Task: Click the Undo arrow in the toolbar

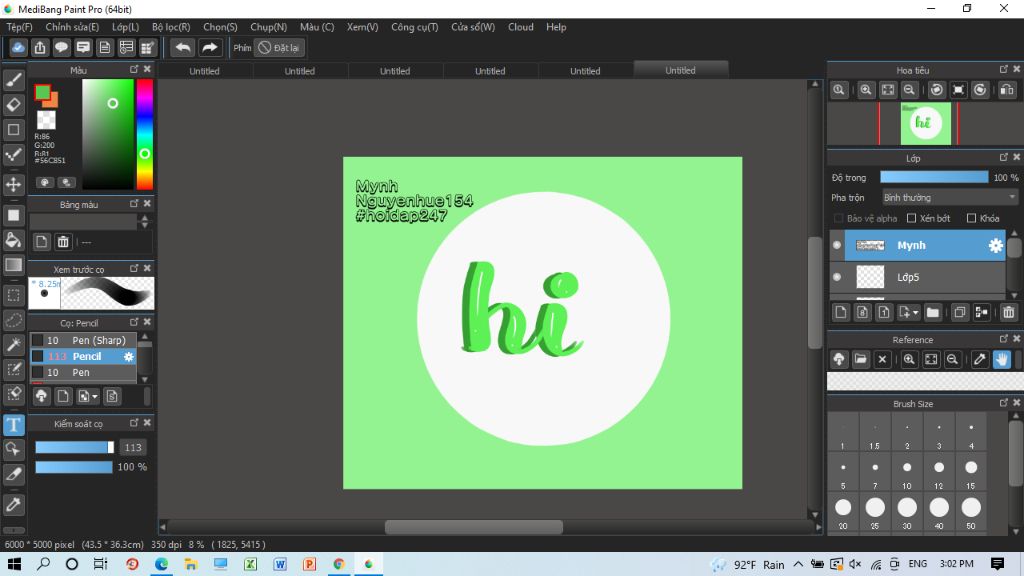Action: (183, 48)
